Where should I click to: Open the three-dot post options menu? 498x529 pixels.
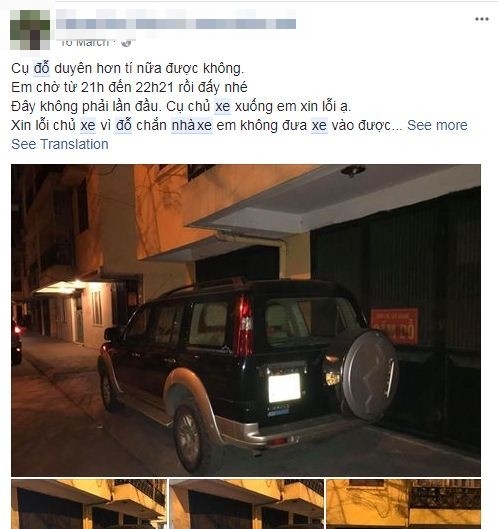pos(481,19)
